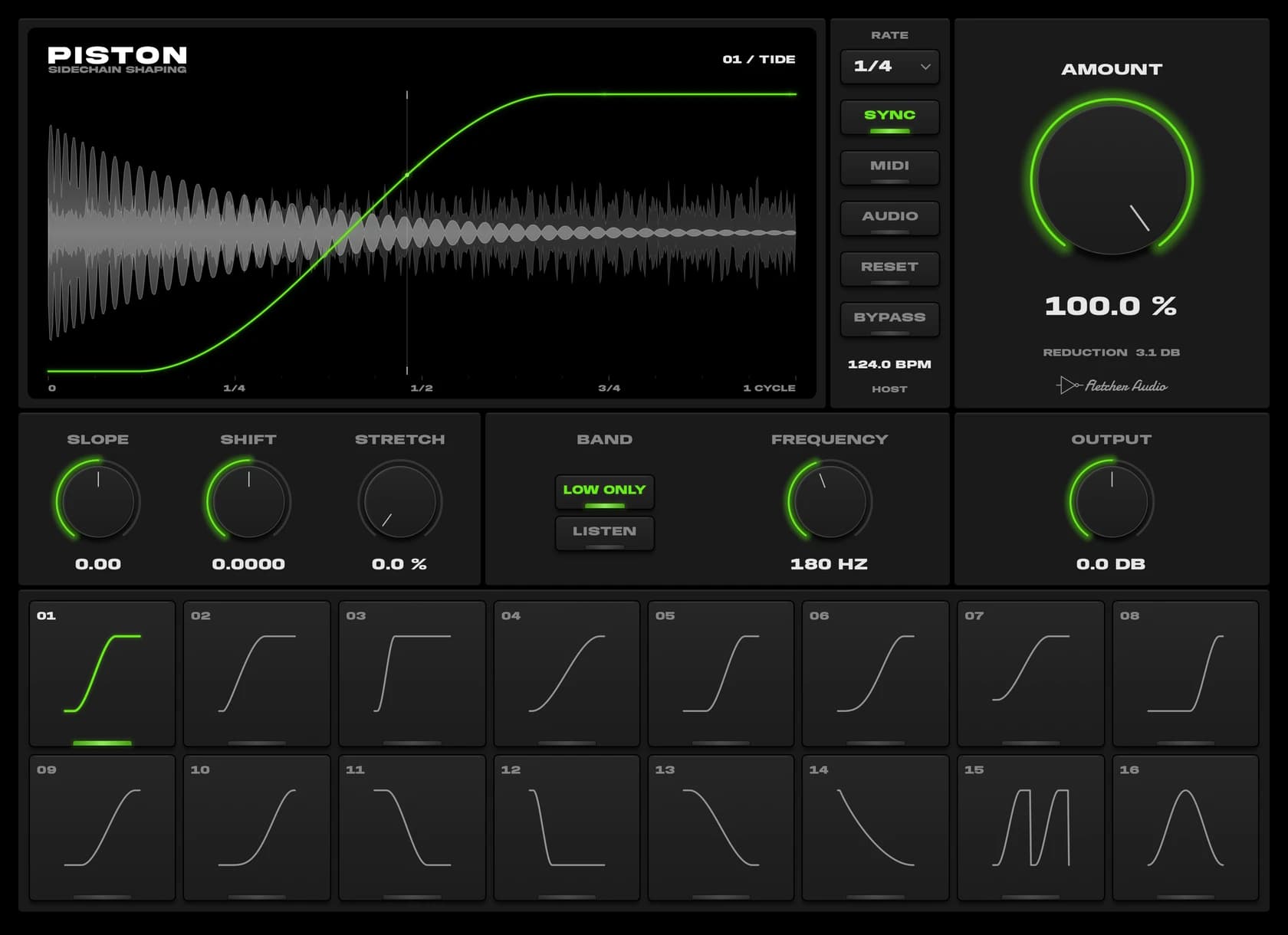
Task: Select curve preset 10
Action: pyautogui.click(x=257, y=828)
